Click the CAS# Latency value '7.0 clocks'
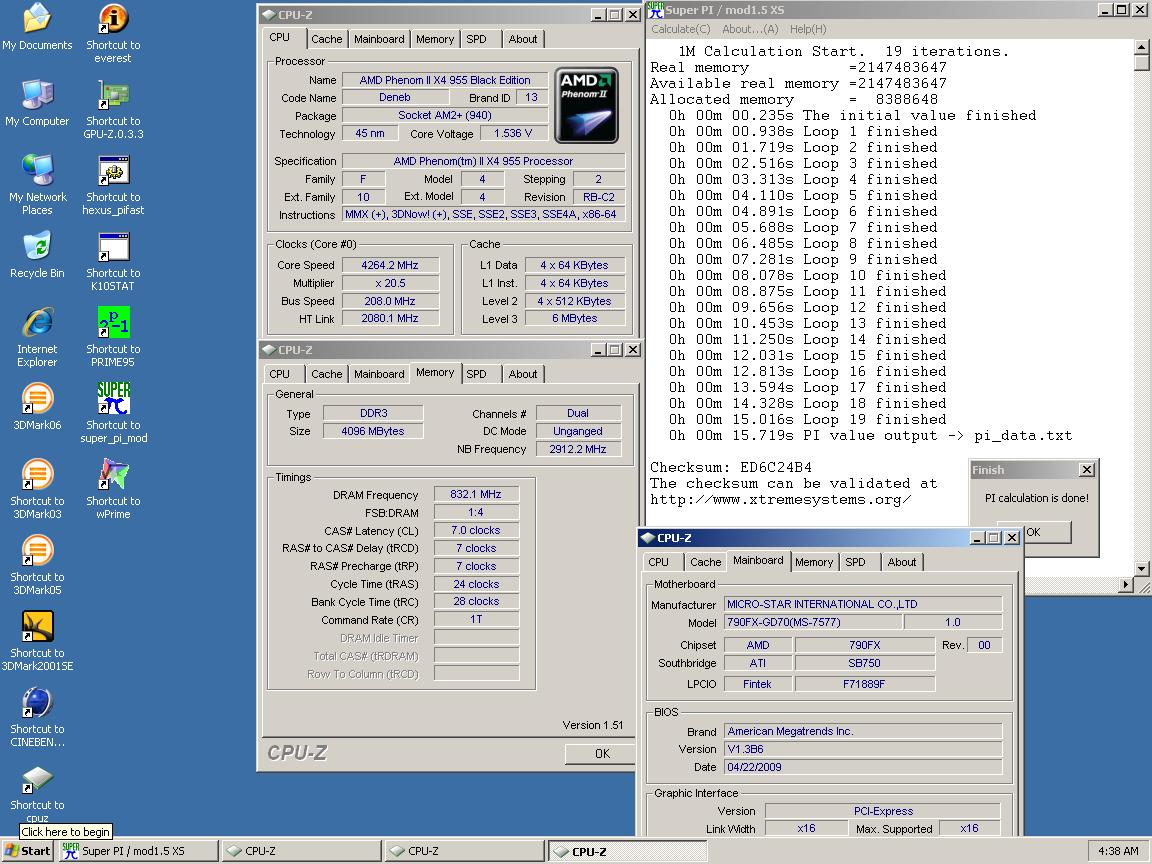The height and width of the screenshot is (864, 1152). pyautogui.click(x=475, y=530)
